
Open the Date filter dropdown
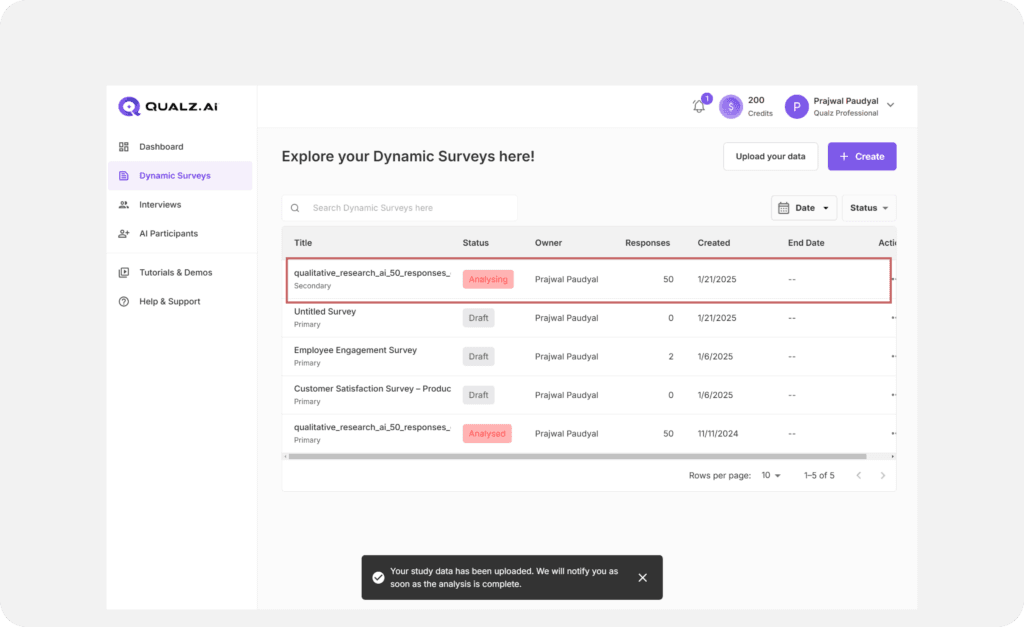point(804,208)
